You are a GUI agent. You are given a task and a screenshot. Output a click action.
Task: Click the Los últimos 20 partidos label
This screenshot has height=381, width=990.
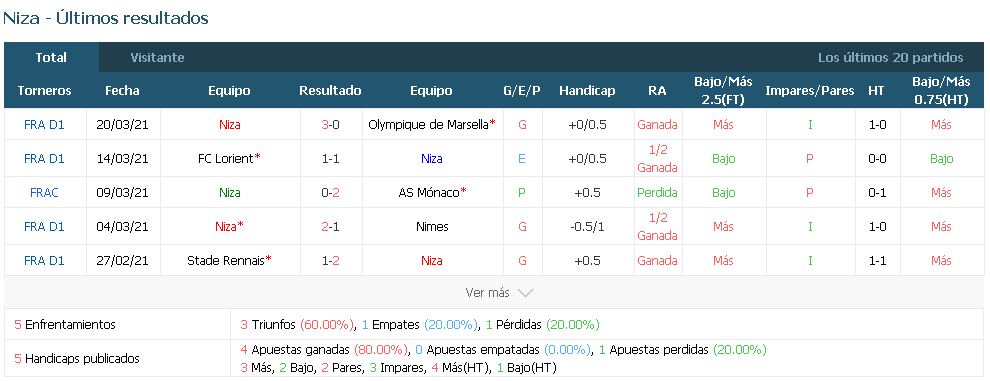tap(890, 57)
